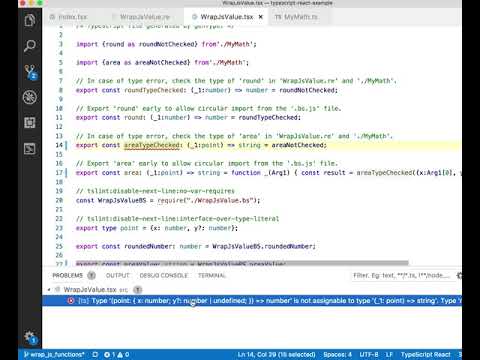Click the sync icon in status bar
The image size is (480, 360).
point(95,355)
